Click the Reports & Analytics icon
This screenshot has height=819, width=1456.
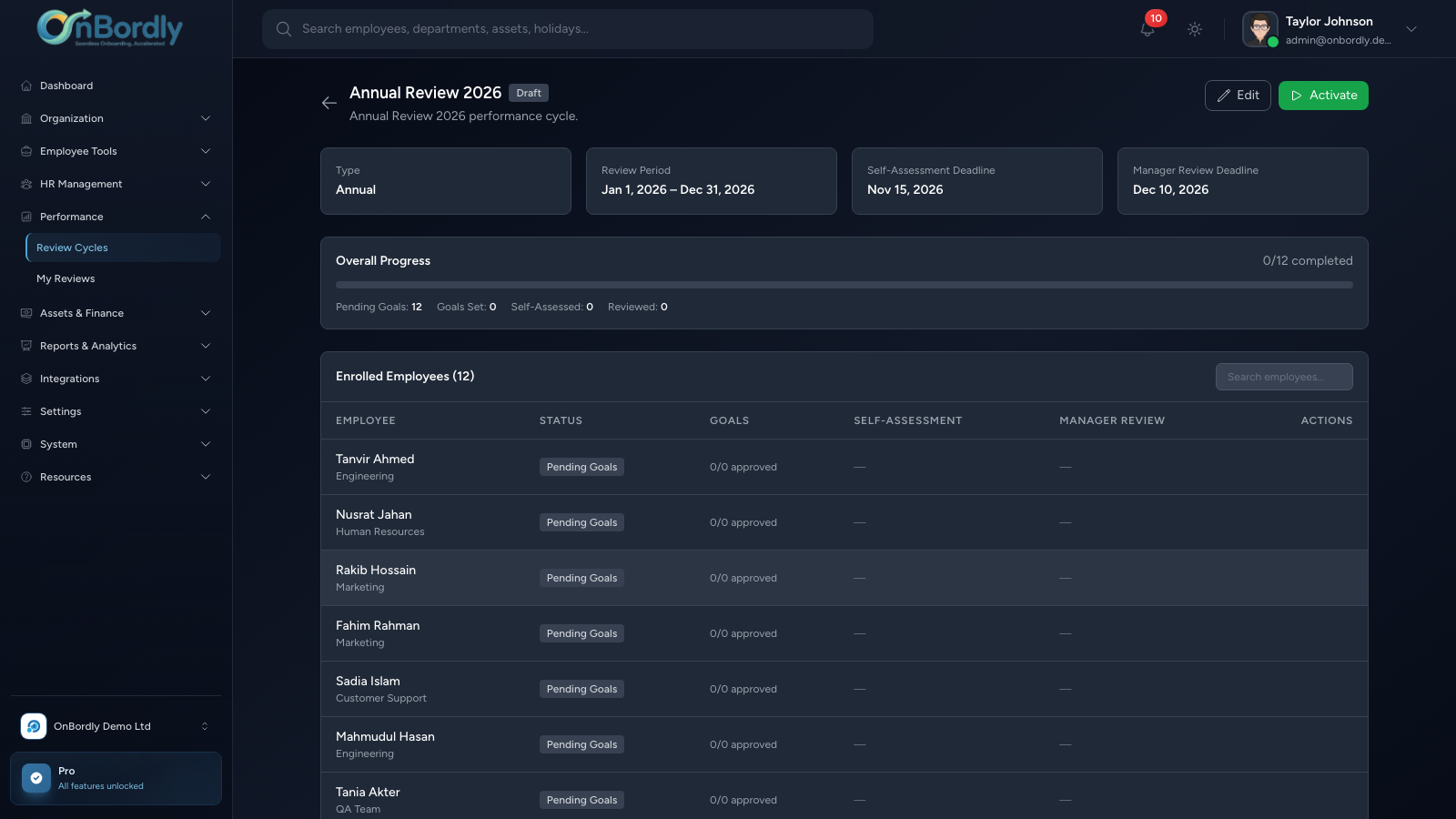coord(26,346)
